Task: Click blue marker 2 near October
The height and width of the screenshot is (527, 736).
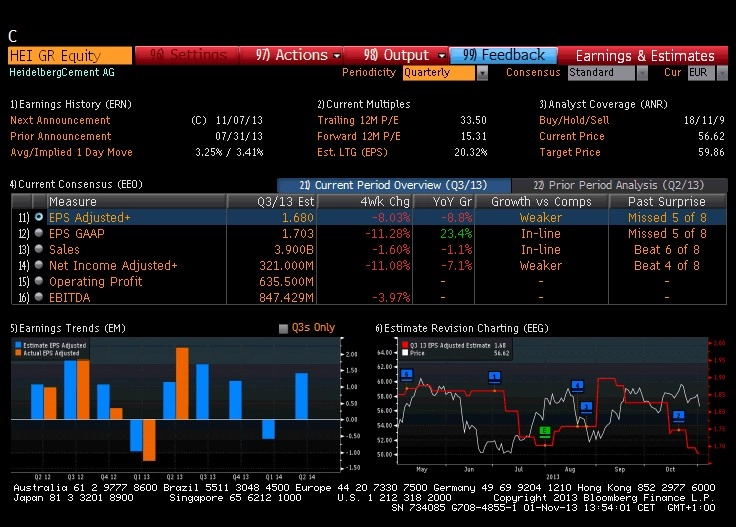Action: click(678, 415)
